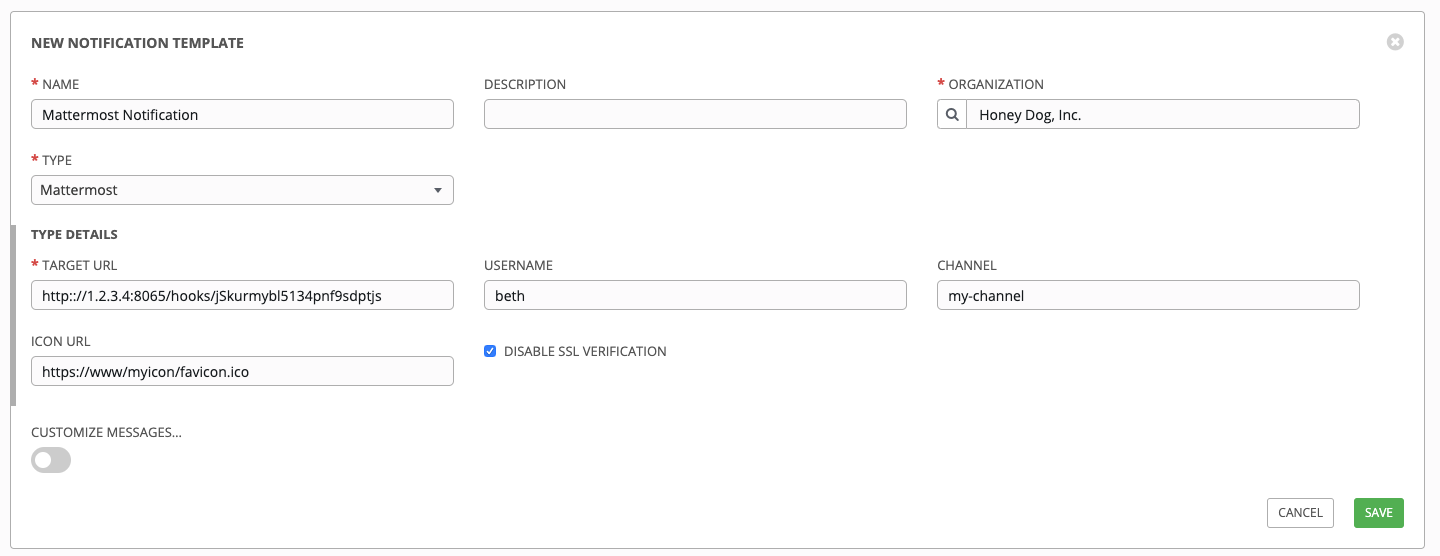Click the Target URL field label
Screen dimensions: 1440x556
tap(80, 265)
